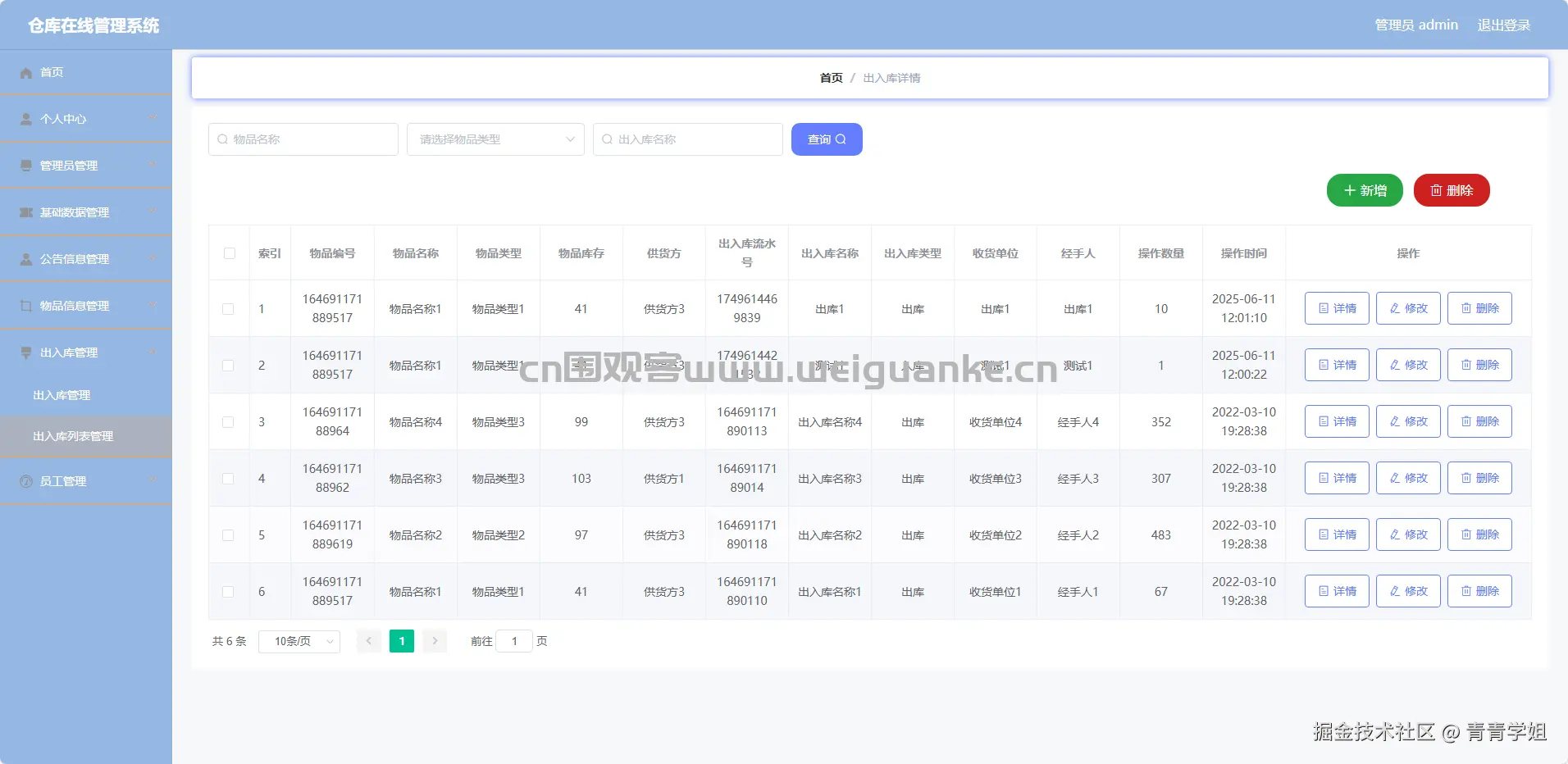
Task: Click the 公告信息管理 sidebar icon
Action: pyautogui.click(x=26, y=260)
